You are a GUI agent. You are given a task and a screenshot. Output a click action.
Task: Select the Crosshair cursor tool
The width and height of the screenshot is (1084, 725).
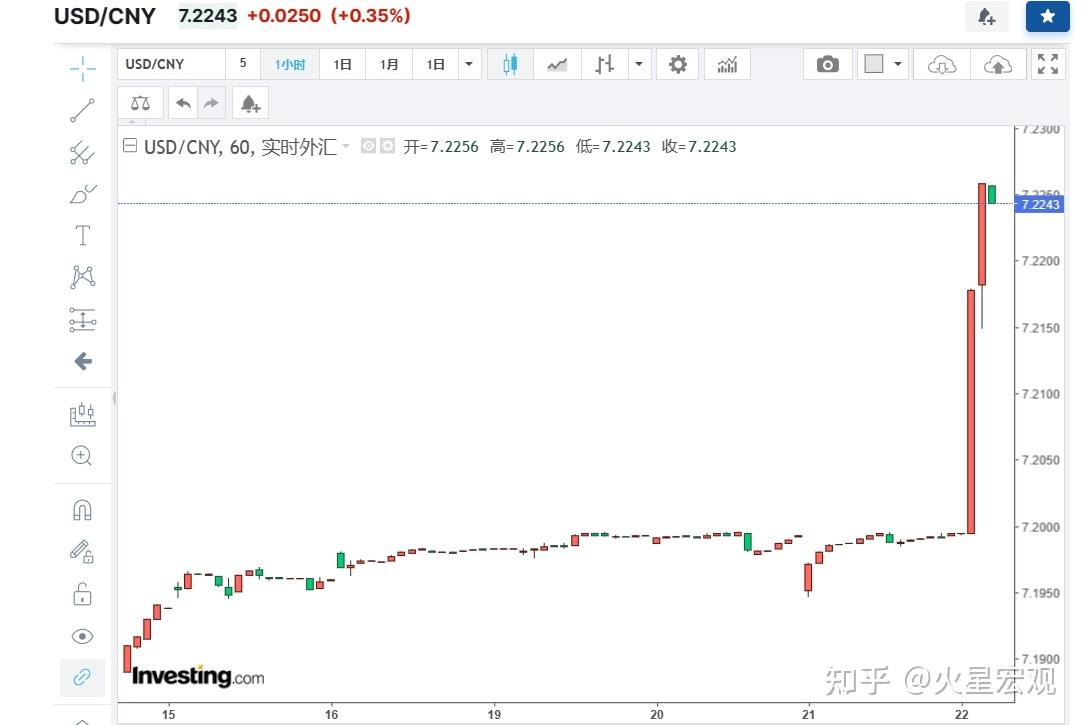pyautogui.click(x=82, y=68)
